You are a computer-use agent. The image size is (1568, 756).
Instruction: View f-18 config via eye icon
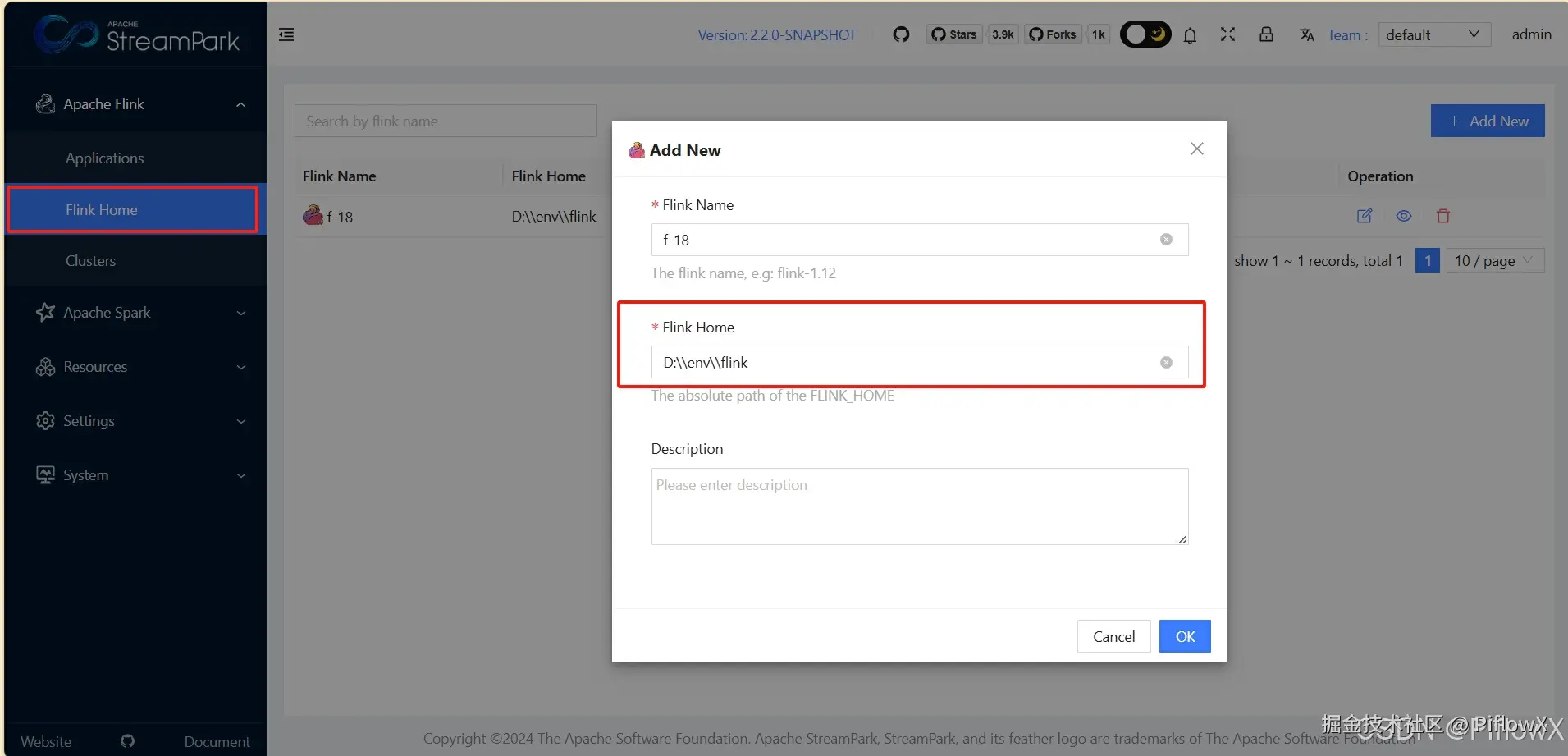tap(1404, 216)
